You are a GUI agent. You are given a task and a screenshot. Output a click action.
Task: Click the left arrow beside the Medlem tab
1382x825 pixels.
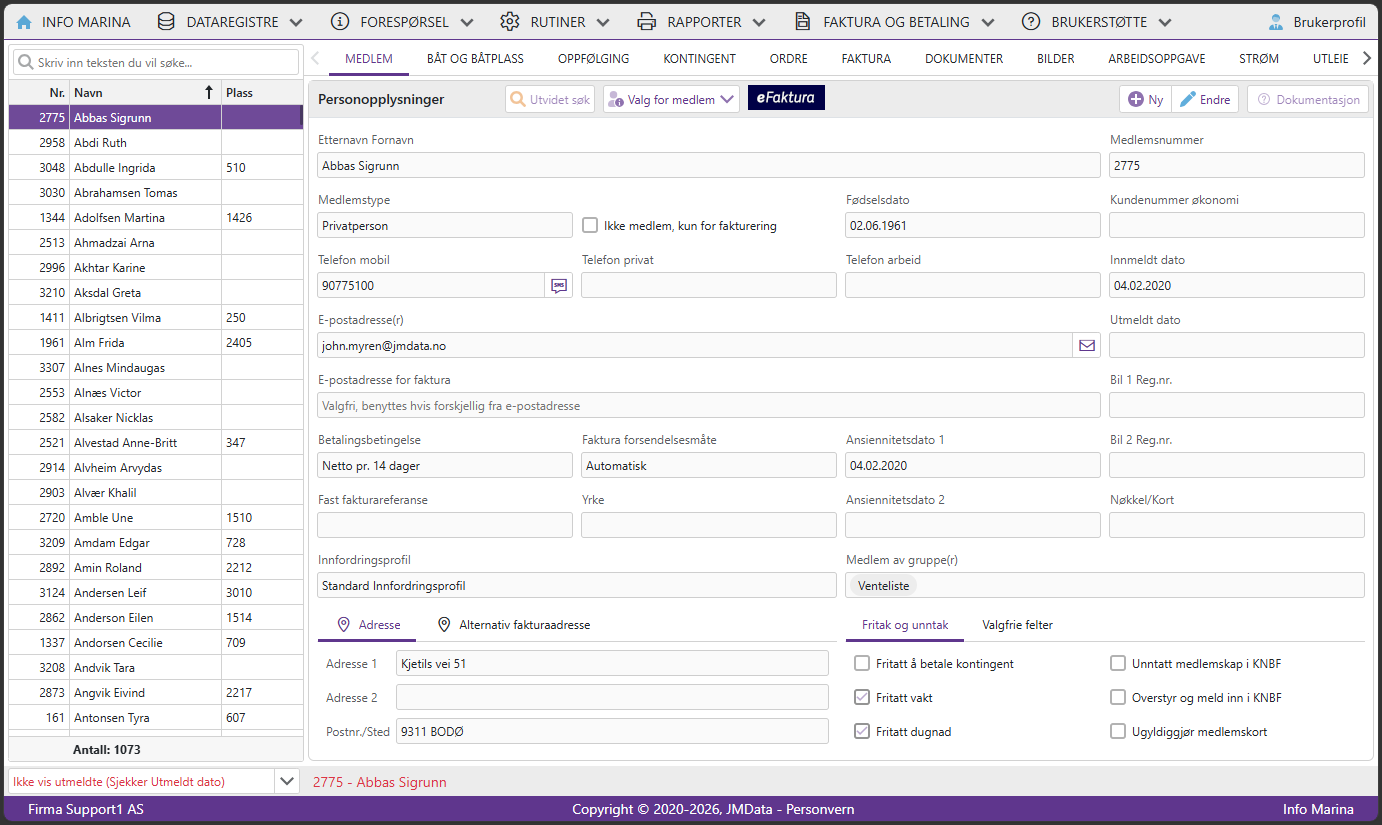[316, 58]
